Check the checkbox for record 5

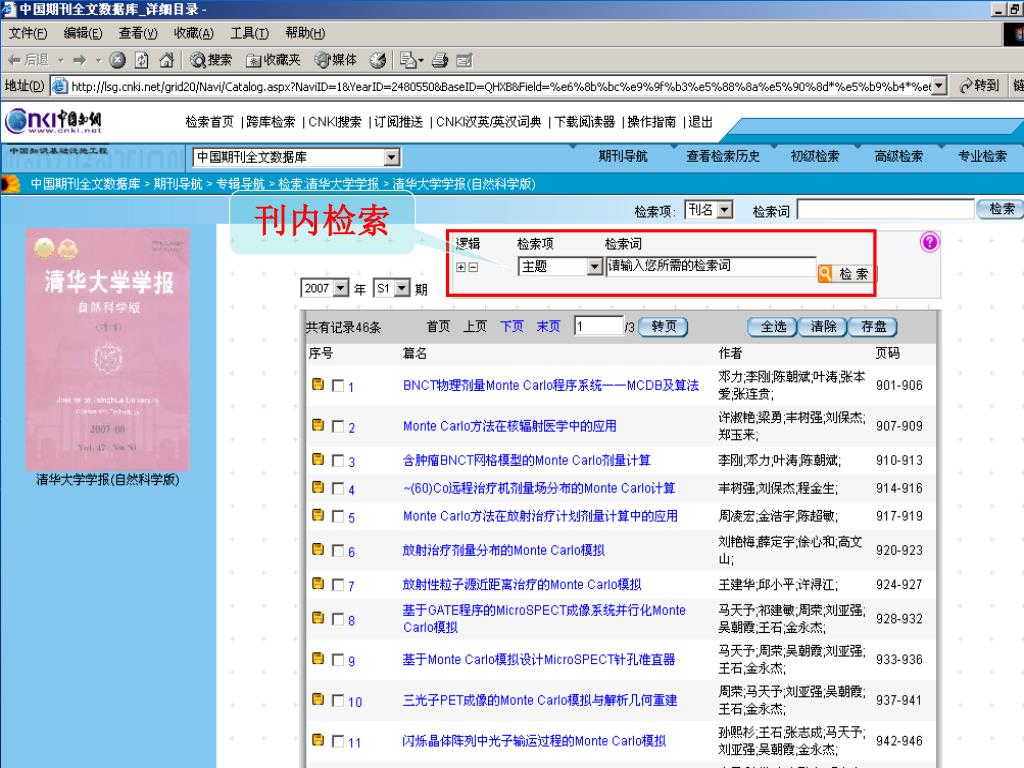[x=338, y=517]
